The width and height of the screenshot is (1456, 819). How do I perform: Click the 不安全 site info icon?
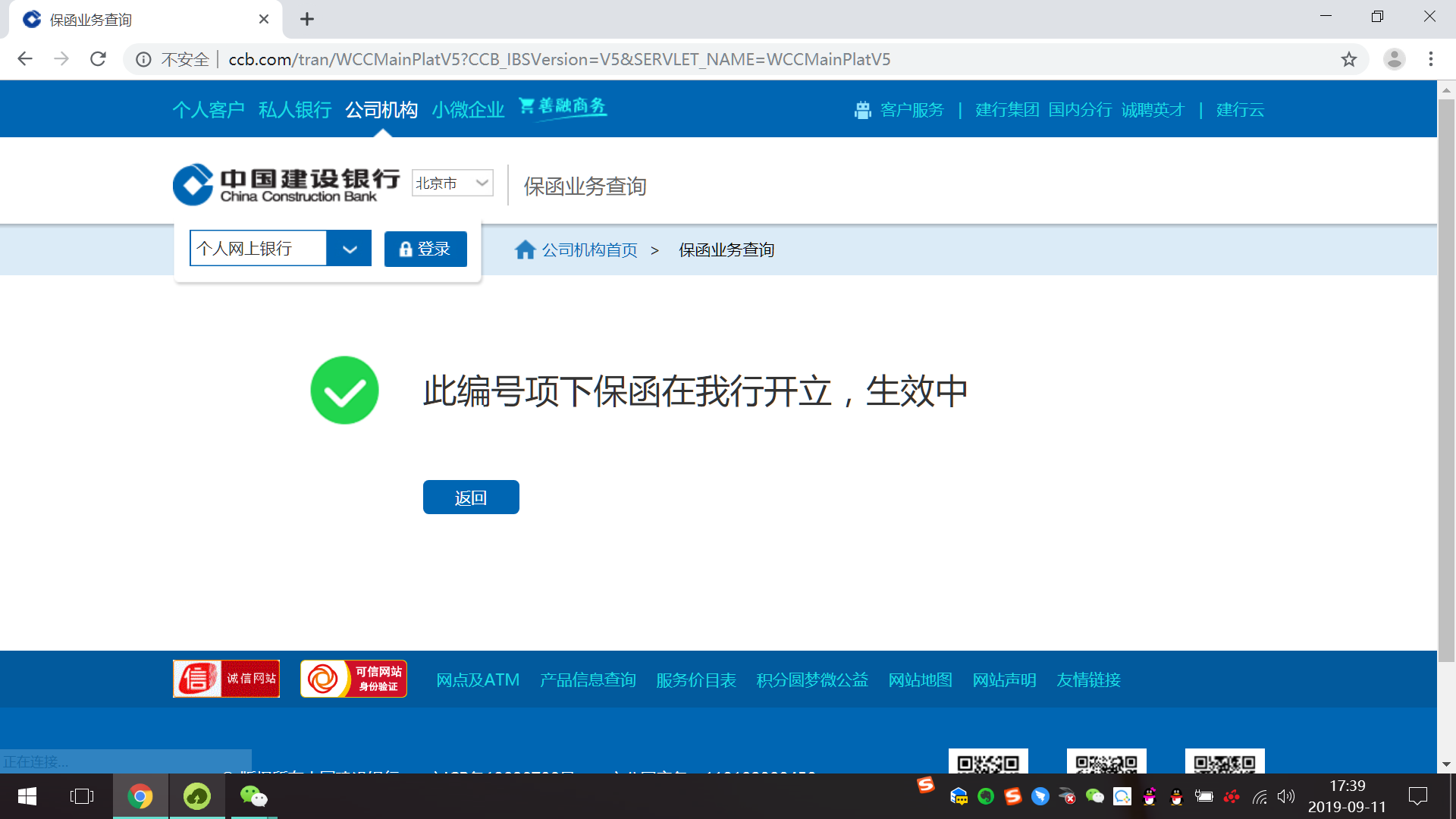143,59
